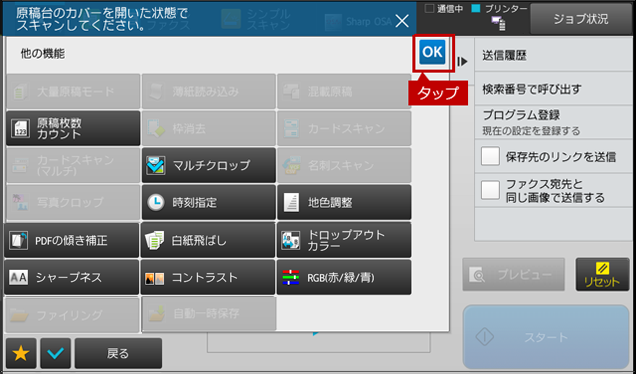Image resolution: width=636 pixels, height=374 pixels.
Task: Tap the 他の機能 panel title
Action: click(x=43, y=53)
